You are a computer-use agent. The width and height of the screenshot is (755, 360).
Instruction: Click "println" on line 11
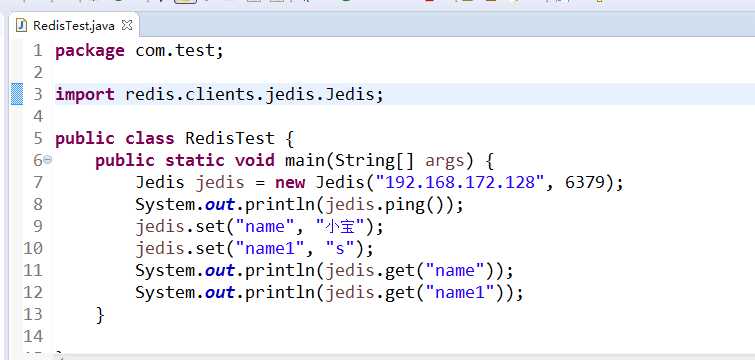tap(280, 270)
